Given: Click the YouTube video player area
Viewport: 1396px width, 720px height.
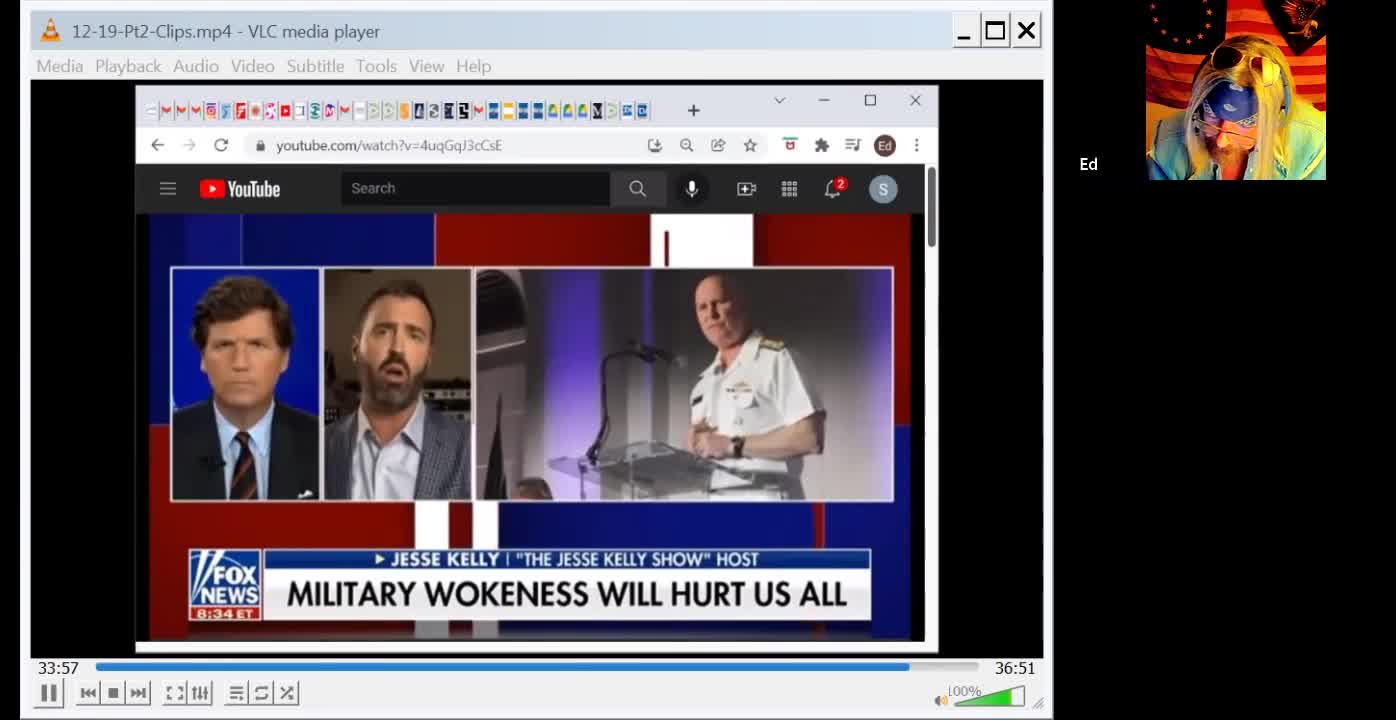Looking at the screenshot, I should [x=531, y=427].
